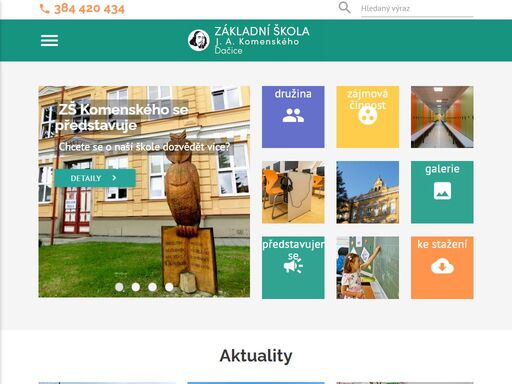This screenshot has height=384, width=512.
Task: Select the first slider dot indicator
Action: (119, 287)
